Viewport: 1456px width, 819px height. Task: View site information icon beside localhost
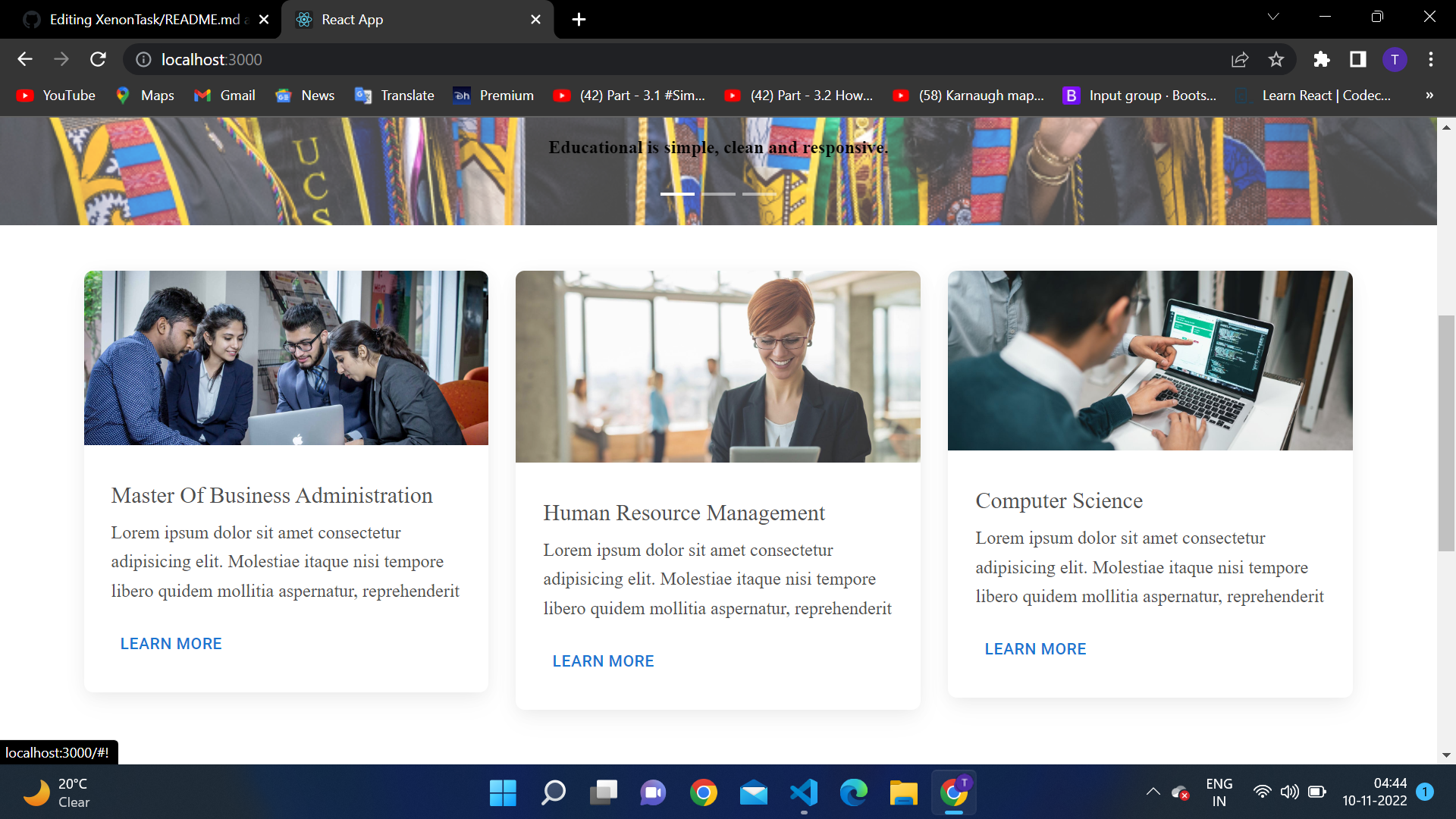pyautogui.click(x=143, y=59)
